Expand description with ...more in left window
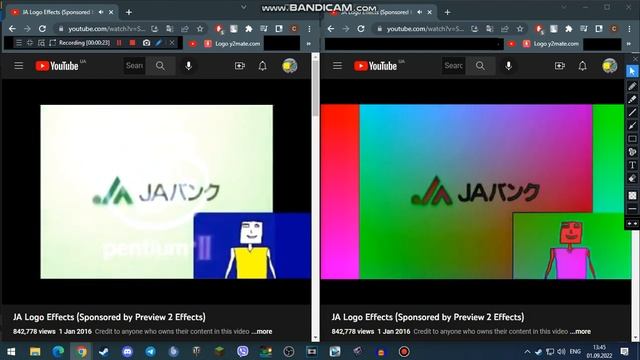 262,331
